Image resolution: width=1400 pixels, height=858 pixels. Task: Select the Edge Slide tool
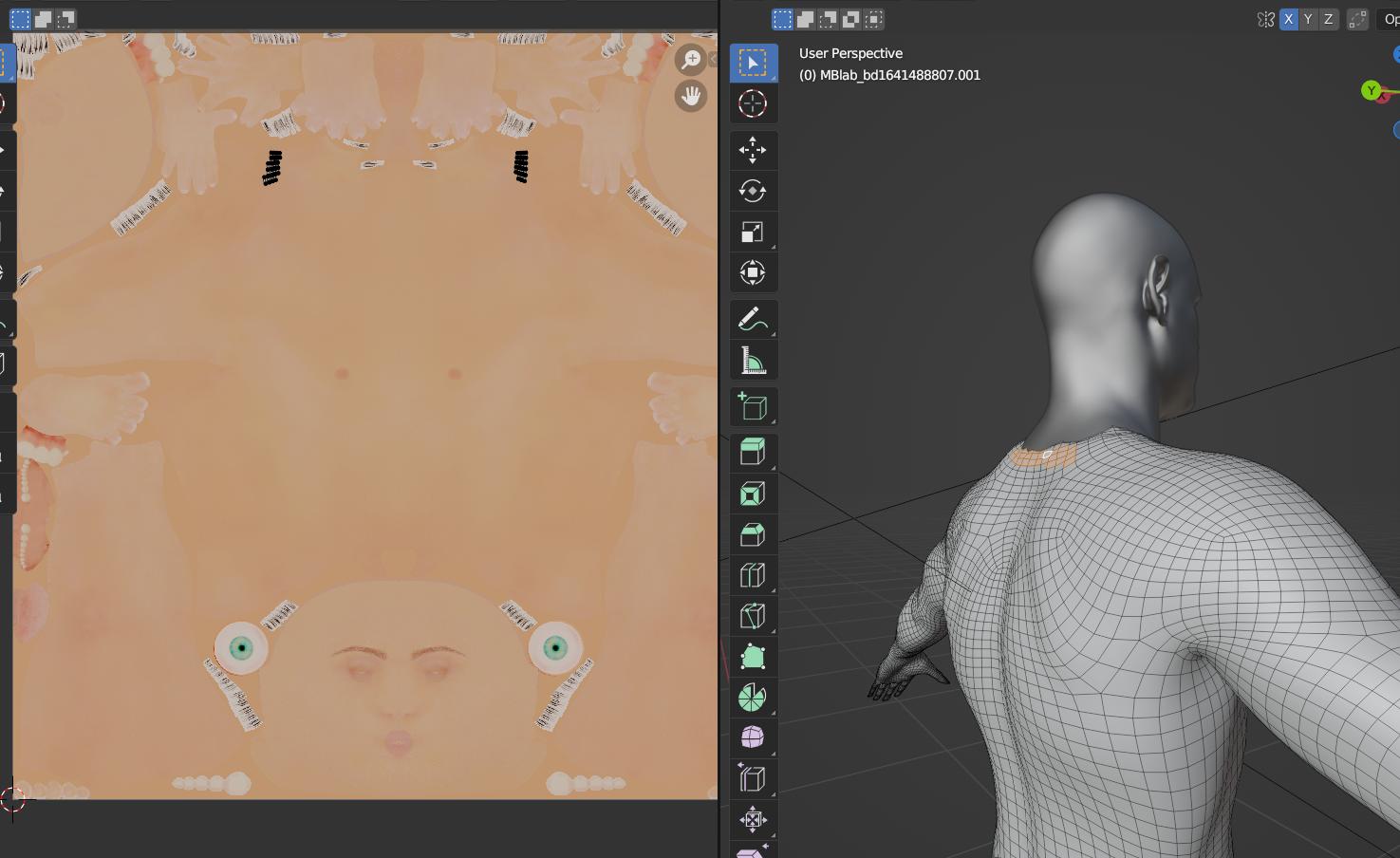753,779
